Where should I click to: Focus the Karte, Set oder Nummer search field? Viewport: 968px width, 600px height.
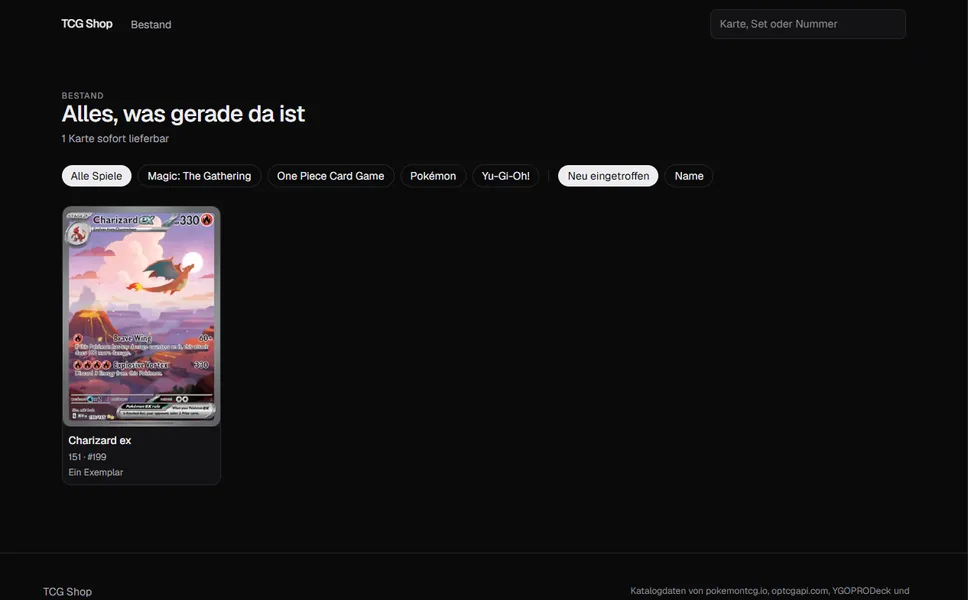(807, 24)
